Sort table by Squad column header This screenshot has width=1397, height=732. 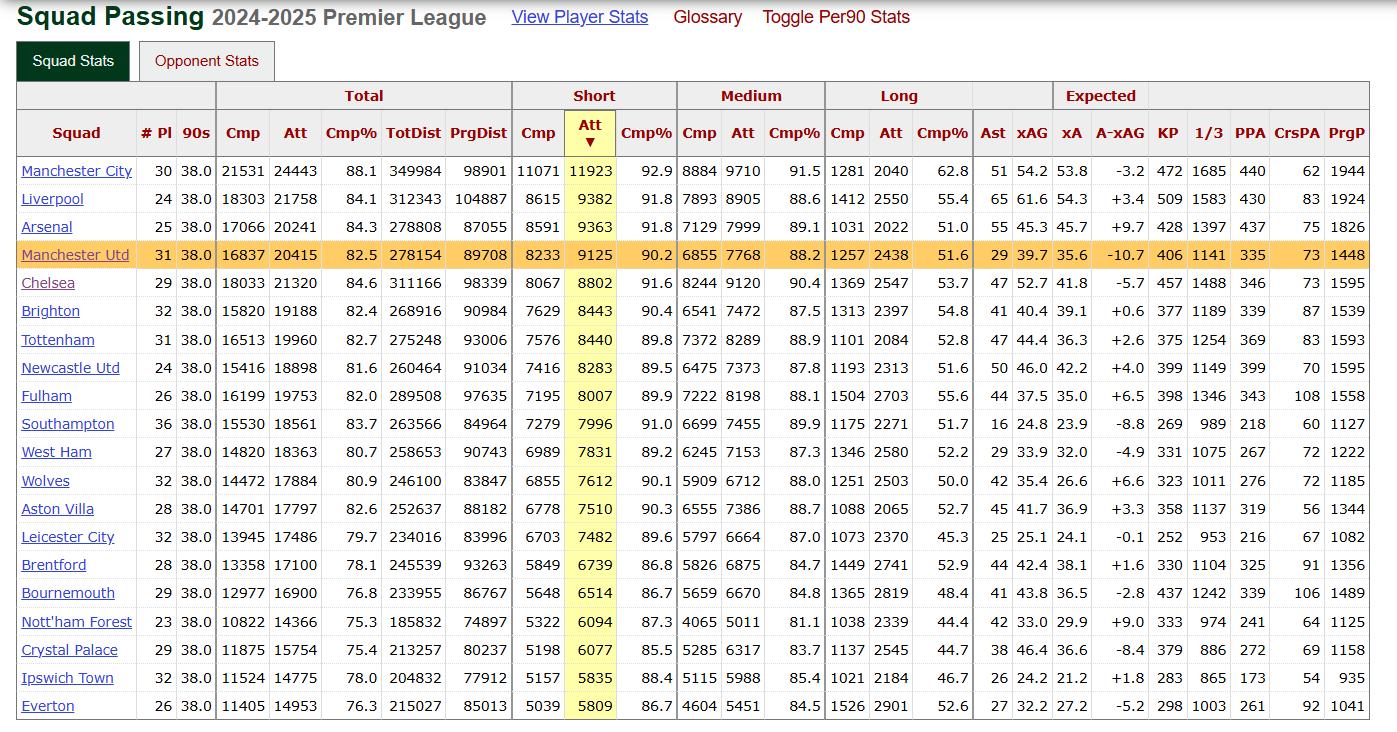coord(76,133)
